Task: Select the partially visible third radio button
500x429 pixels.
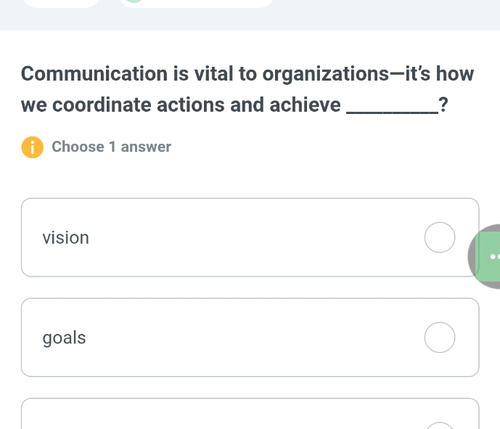Action: coord(440,426)
